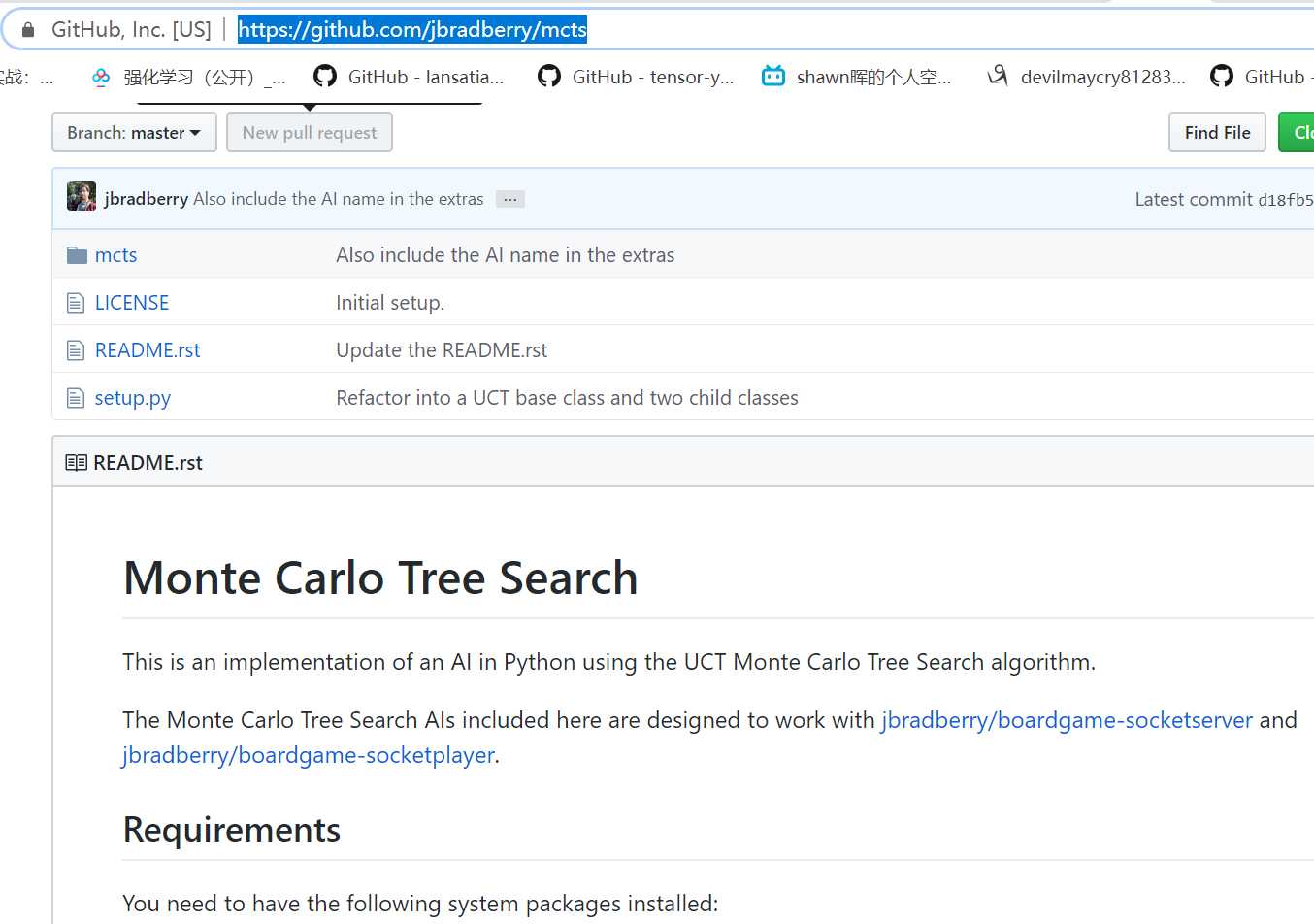Screen dimensions: 1314x924
Task: Open the jbradberry/boardgame-socketserver link
Action: (1067, 720)
